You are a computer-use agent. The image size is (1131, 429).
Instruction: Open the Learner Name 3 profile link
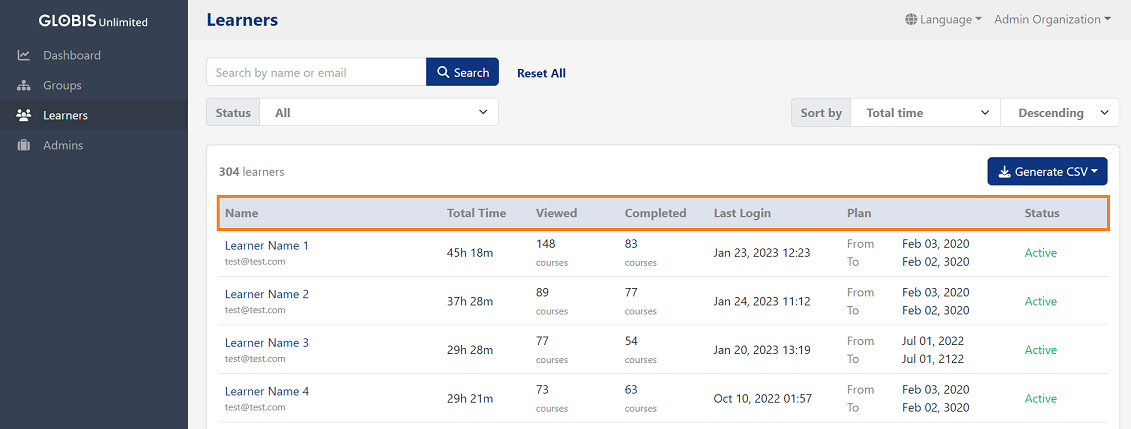tap(267, 342)
